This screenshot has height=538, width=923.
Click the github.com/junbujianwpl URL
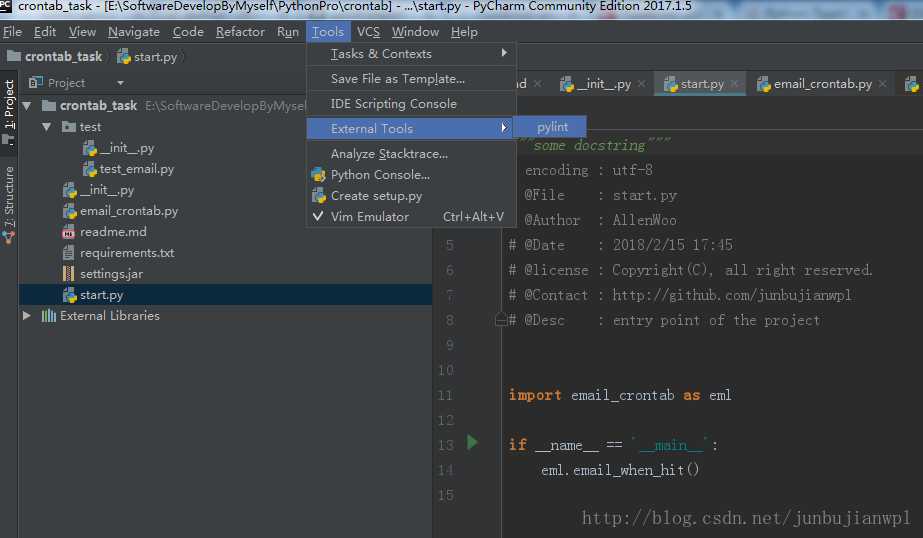[x=732, y=295]
